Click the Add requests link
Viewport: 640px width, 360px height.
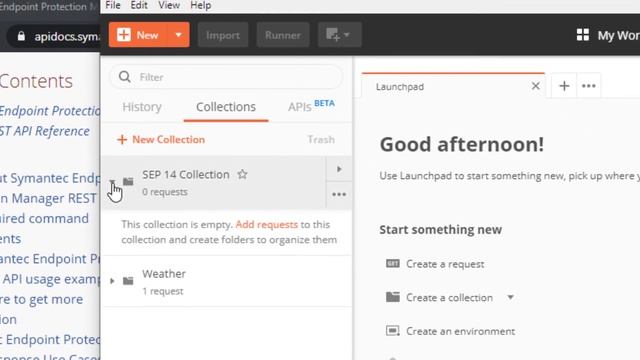(x=267, y=224)
